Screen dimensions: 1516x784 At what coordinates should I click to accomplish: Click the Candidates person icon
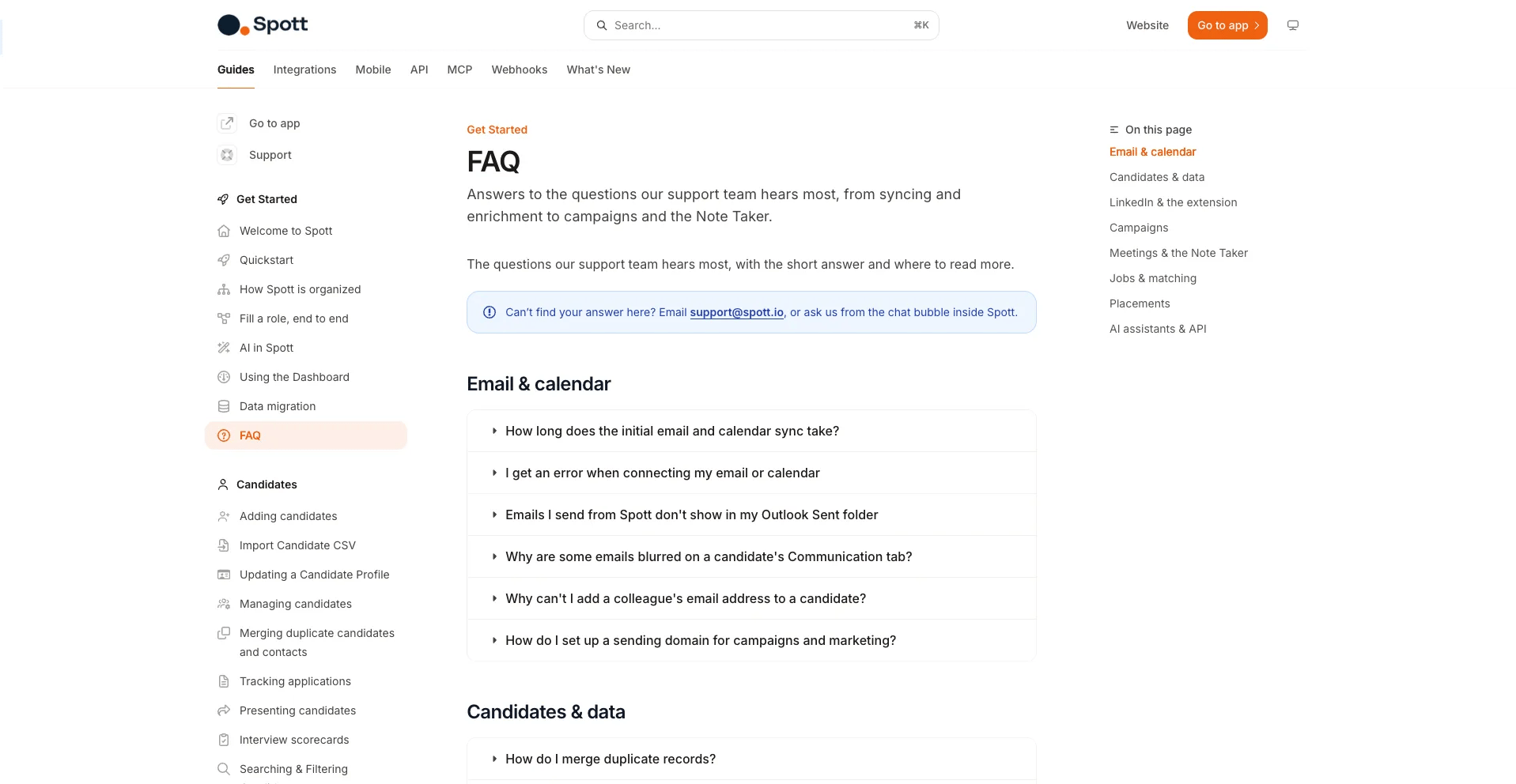click(x=223, y=484)
